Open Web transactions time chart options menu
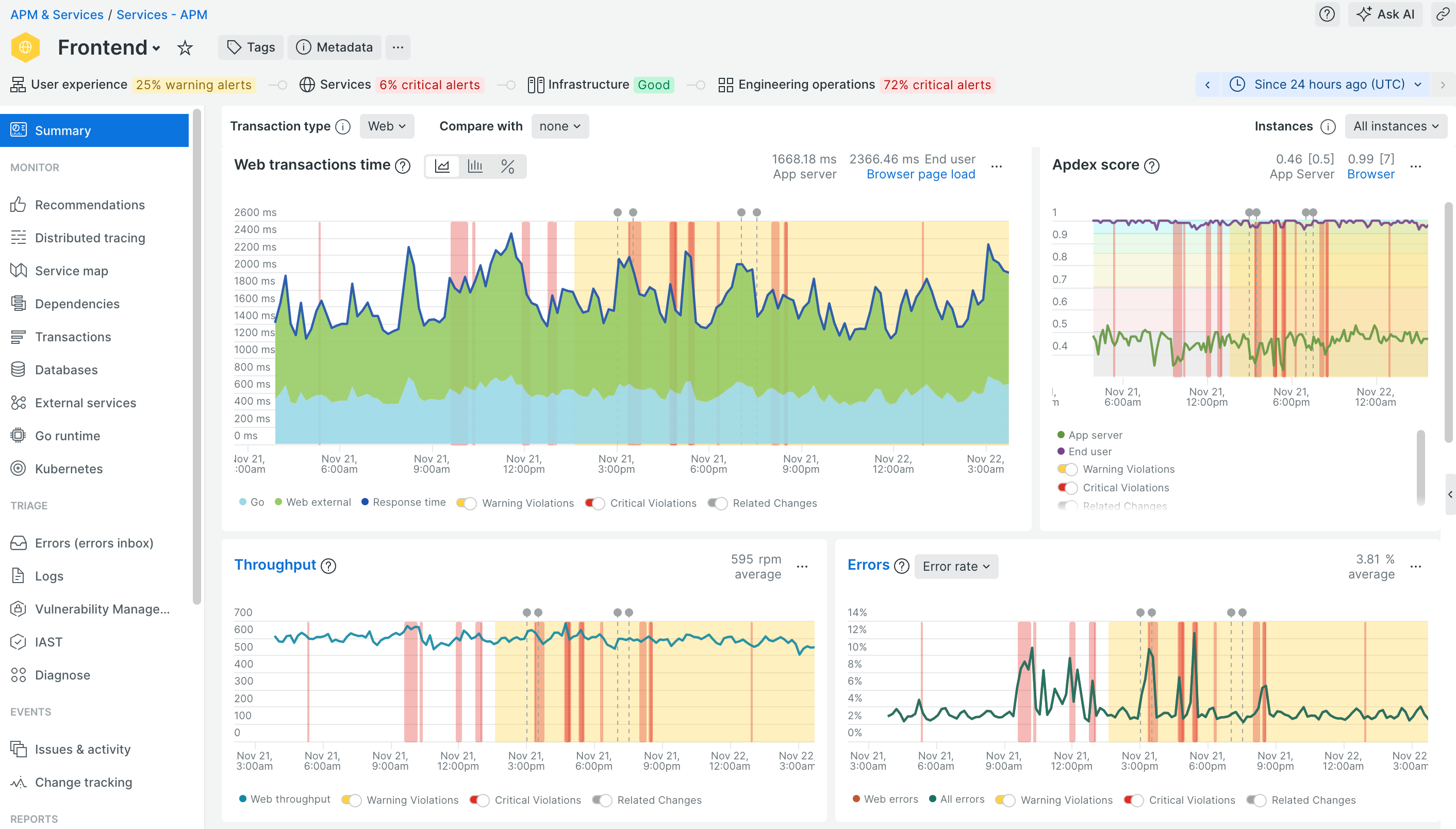Image resolution: width=1456 pixels, height=829 pixels. 997,166
